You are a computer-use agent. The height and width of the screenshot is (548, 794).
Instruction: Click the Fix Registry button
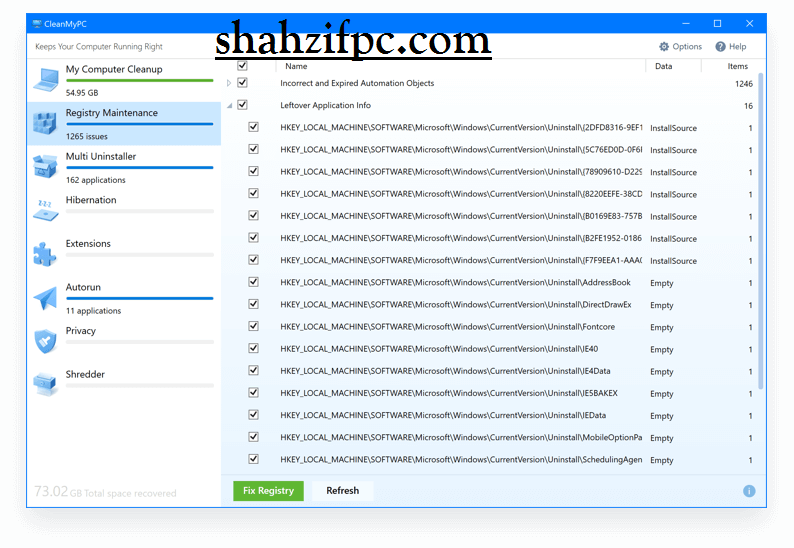[268, 491]
